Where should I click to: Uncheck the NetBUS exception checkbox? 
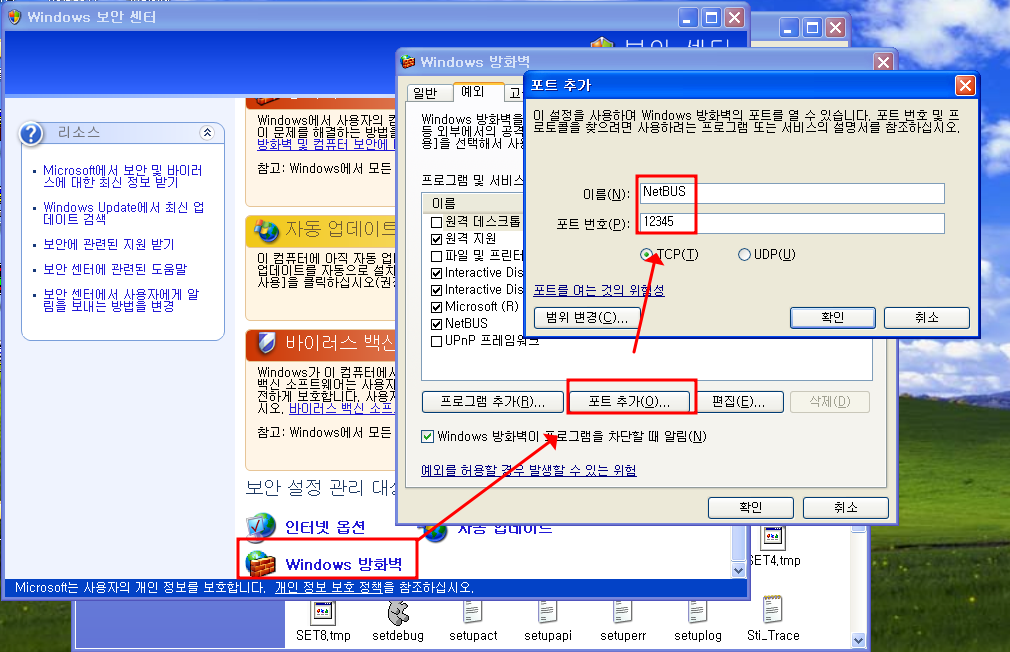[x=436, y=323]
